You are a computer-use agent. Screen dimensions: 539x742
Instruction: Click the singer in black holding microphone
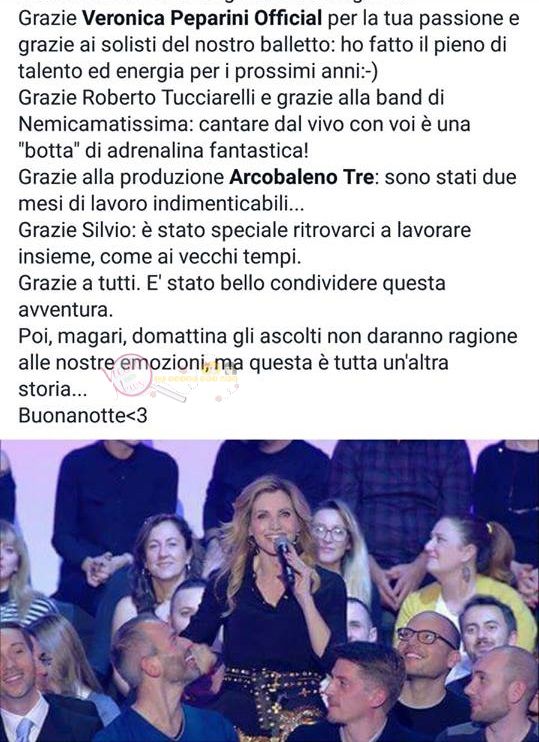click(x=270, y=596)
